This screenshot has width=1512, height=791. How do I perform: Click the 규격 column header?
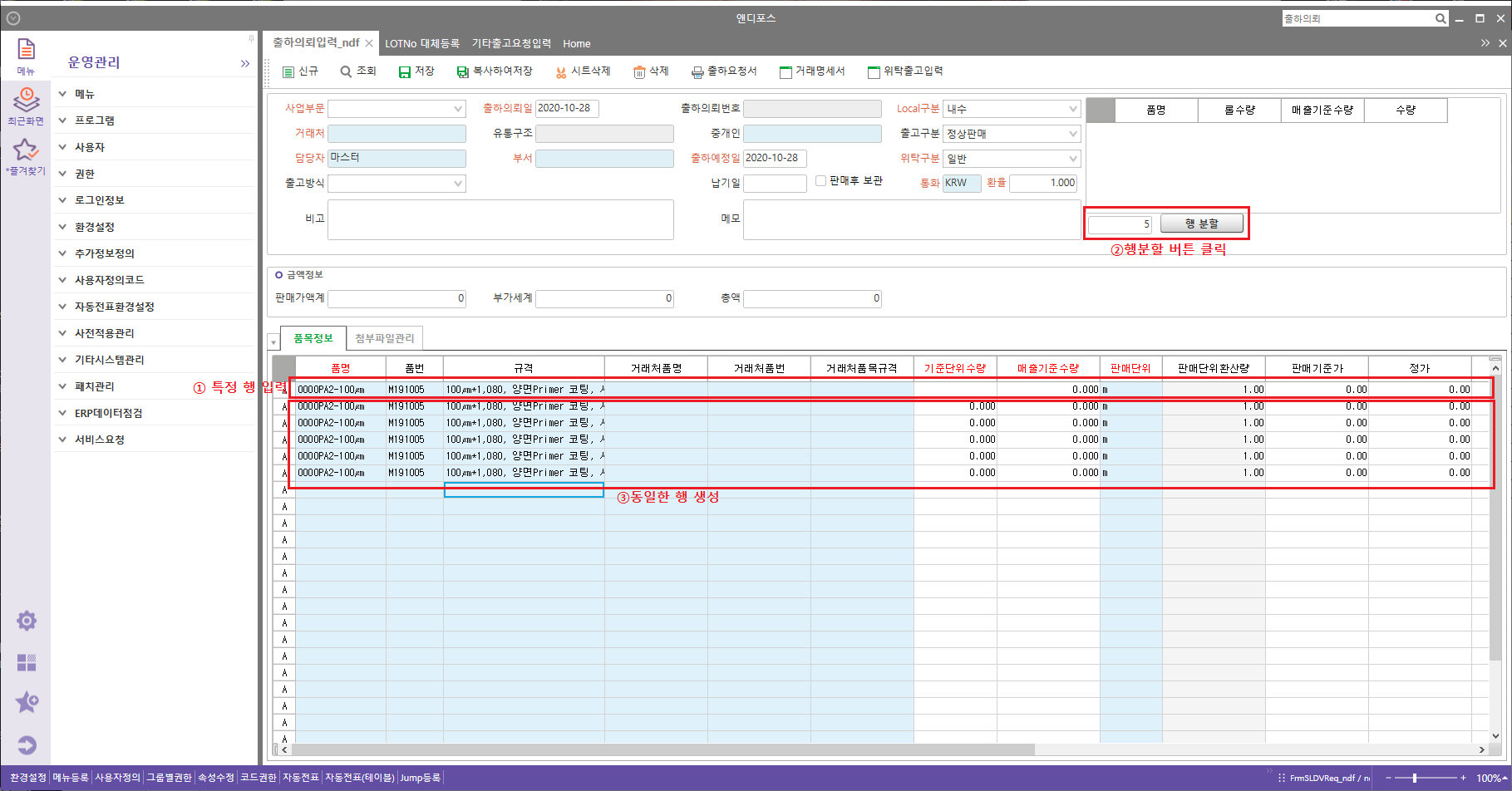point(524,368)
